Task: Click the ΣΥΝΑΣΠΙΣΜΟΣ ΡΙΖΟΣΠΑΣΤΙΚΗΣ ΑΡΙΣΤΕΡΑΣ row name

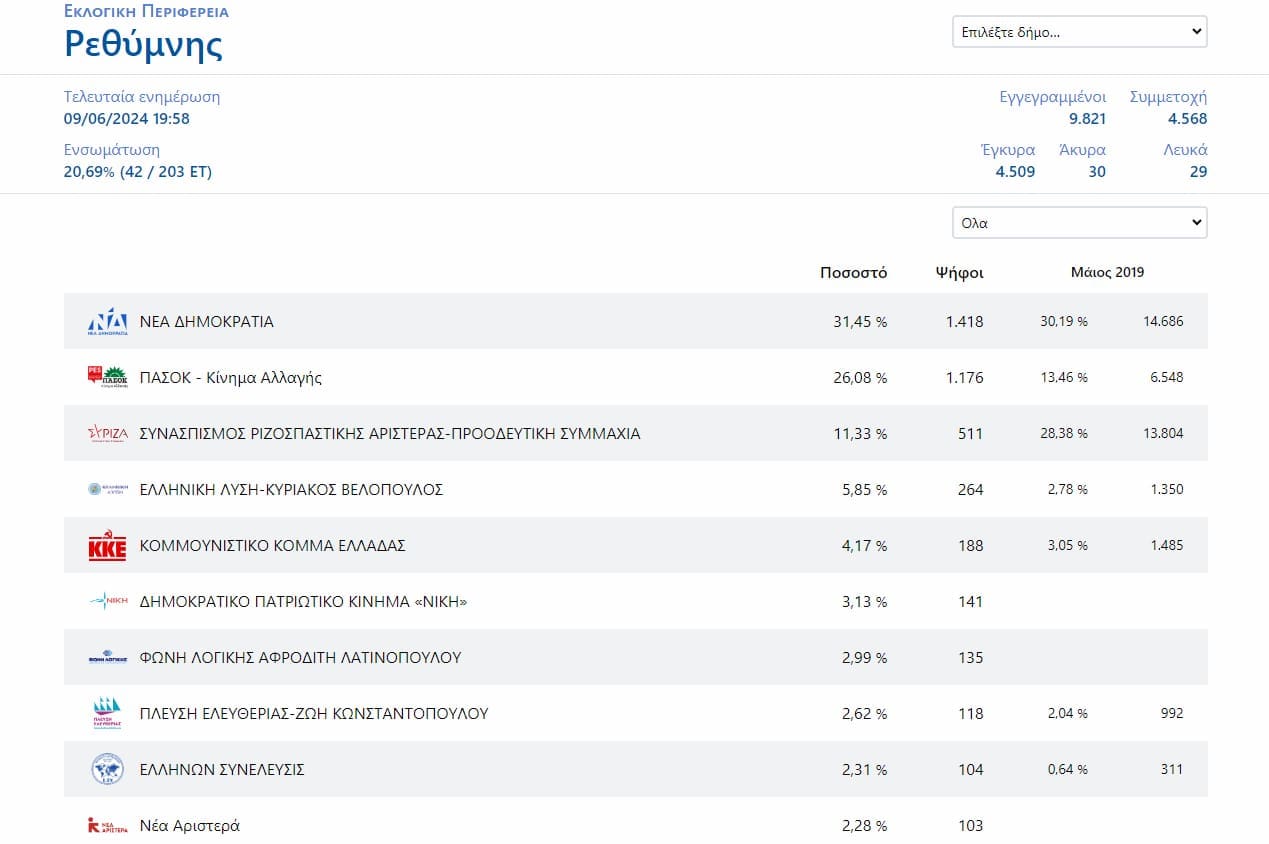Action: pos(390,434)
